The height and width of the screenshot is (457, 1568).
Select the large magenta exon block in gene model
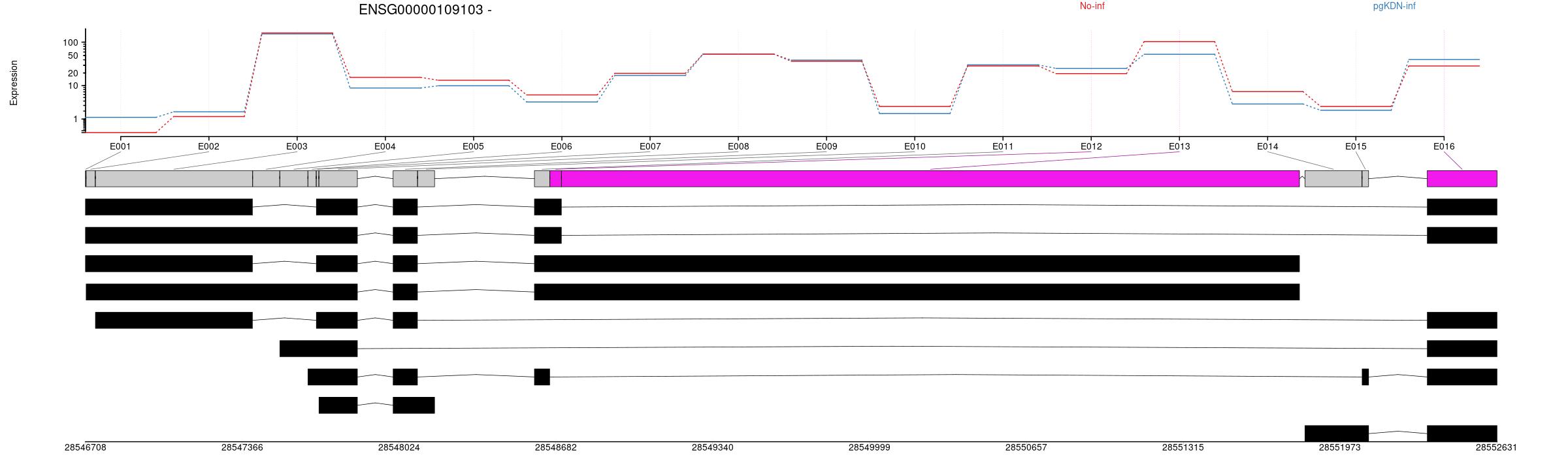[x=930, y=179]
